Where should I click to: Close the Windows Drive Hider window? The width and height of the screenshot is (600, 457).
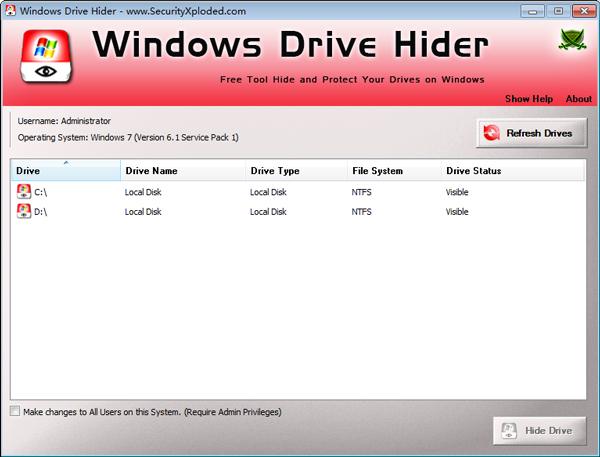(x=584, y=11)
